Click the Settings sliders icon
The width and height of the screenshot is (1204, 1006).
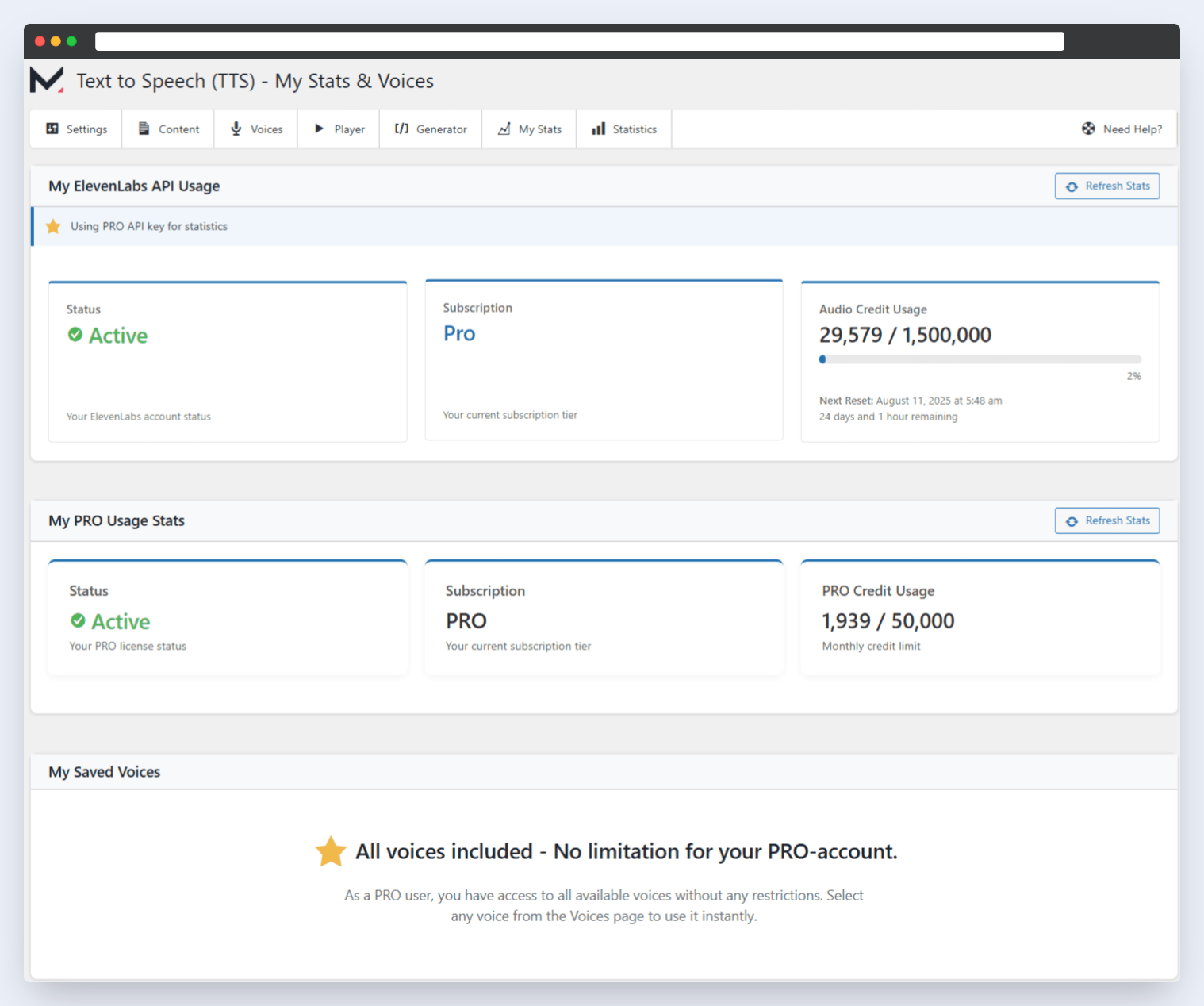tap(52, 129)
